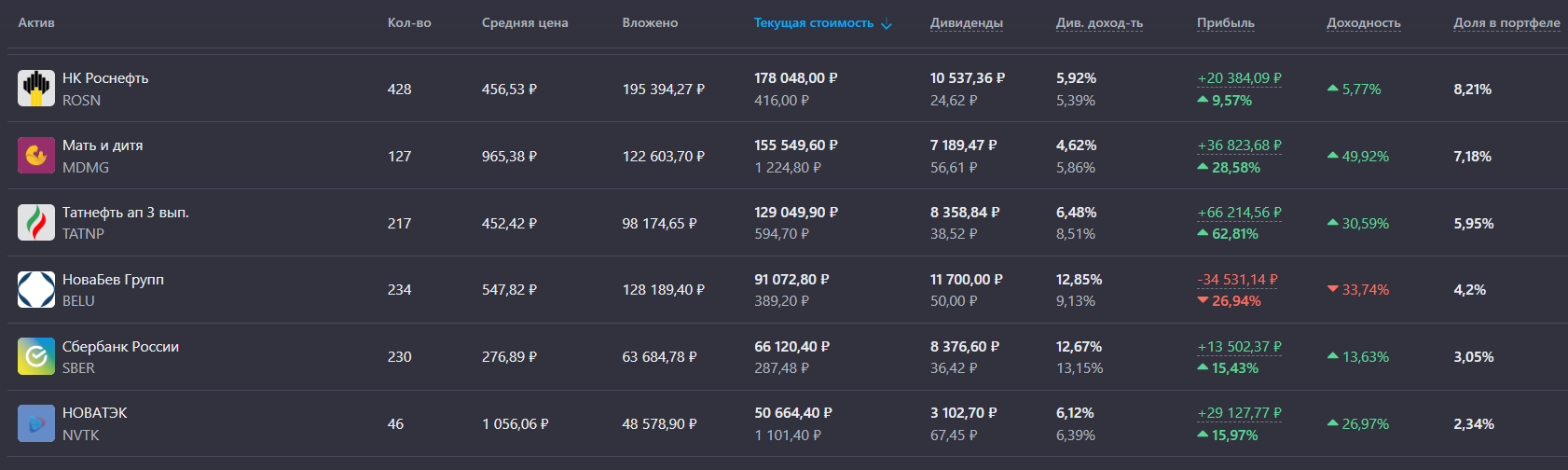Click the Сбербанк России logo icon

point(36,357)
